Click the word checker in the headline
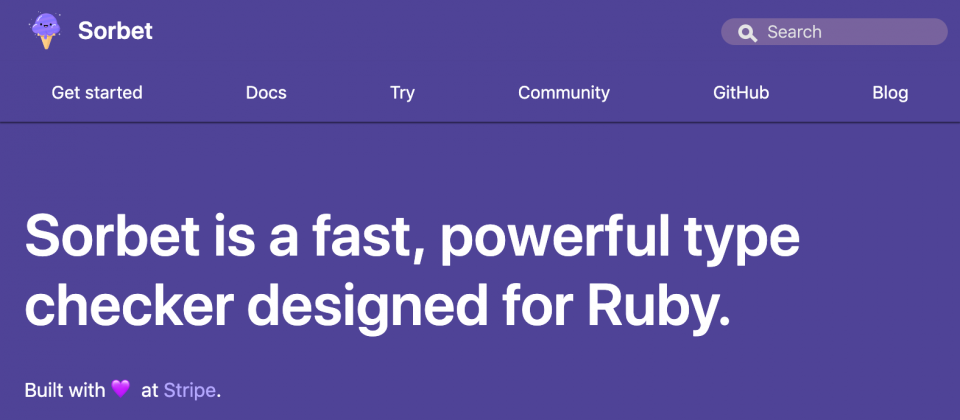The height and width of the screenshot is (420, 960). [x=130, y=305]
